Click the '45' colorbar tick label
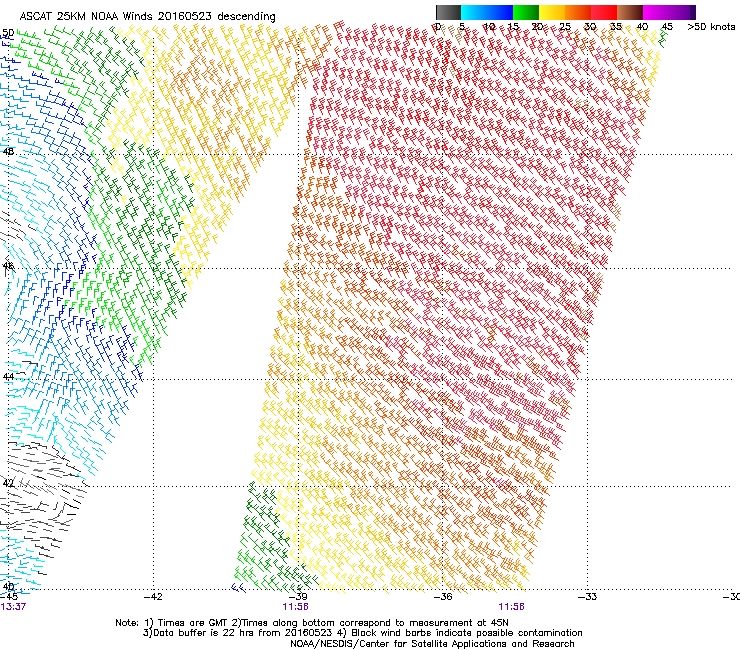 pyautogui.click(x=667, y=27)
